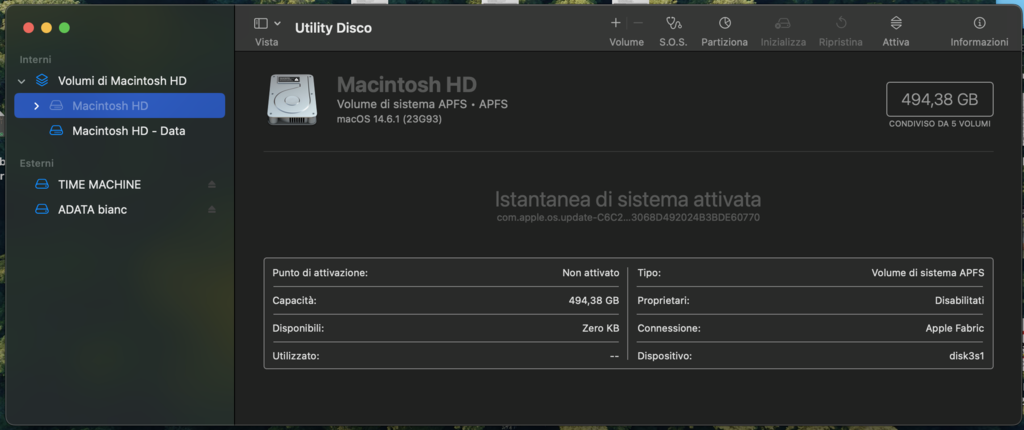Click the Non attivato mount point value
Screen dimensions: 1024x430
click(x=590, y=273)
